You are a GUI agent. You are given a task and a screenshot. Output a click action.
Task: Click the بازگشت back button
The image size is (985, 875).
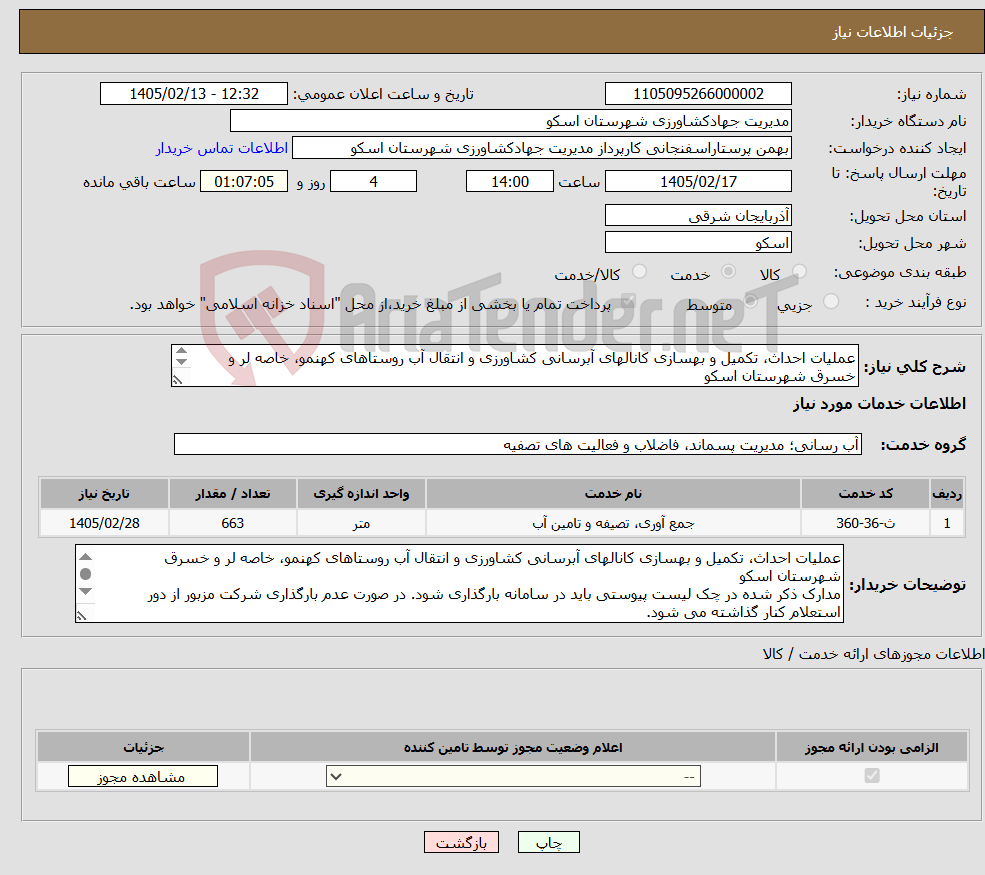(461, 842)
